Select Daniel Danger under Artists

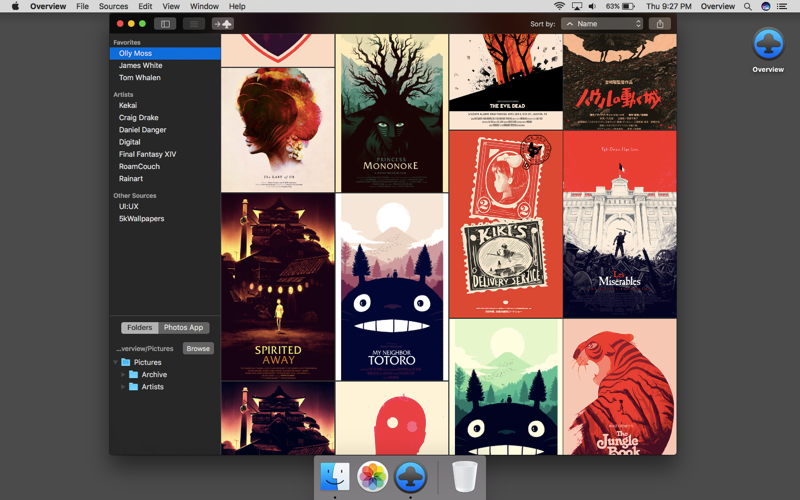tap(165, 130)
